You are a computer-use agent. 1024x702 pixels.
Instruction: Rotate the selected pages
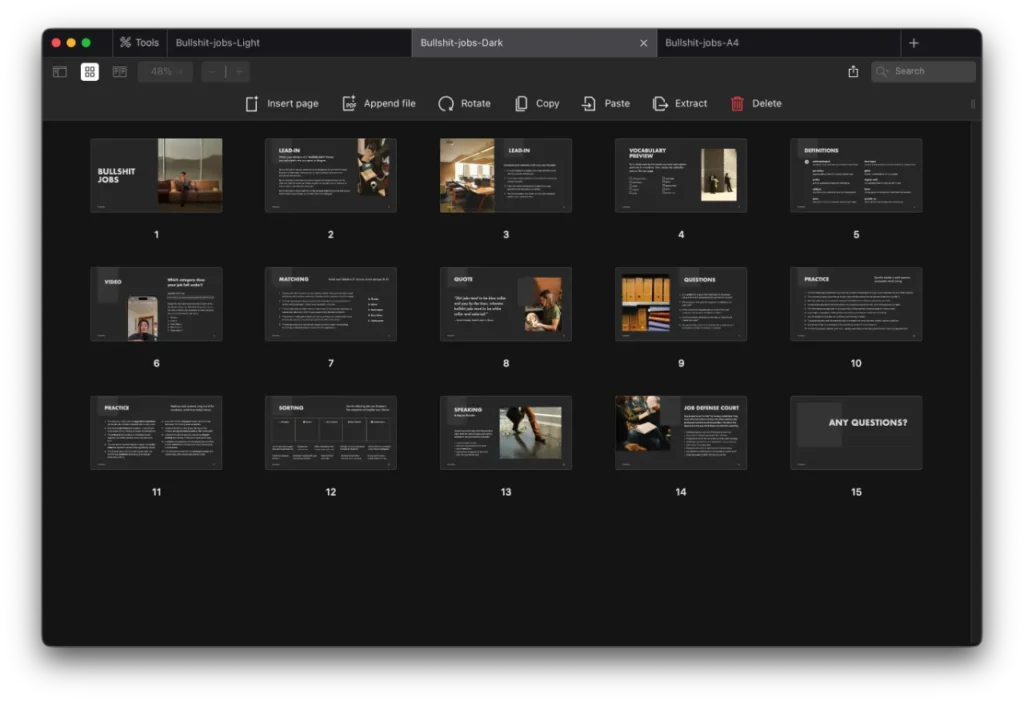(464, 103)
